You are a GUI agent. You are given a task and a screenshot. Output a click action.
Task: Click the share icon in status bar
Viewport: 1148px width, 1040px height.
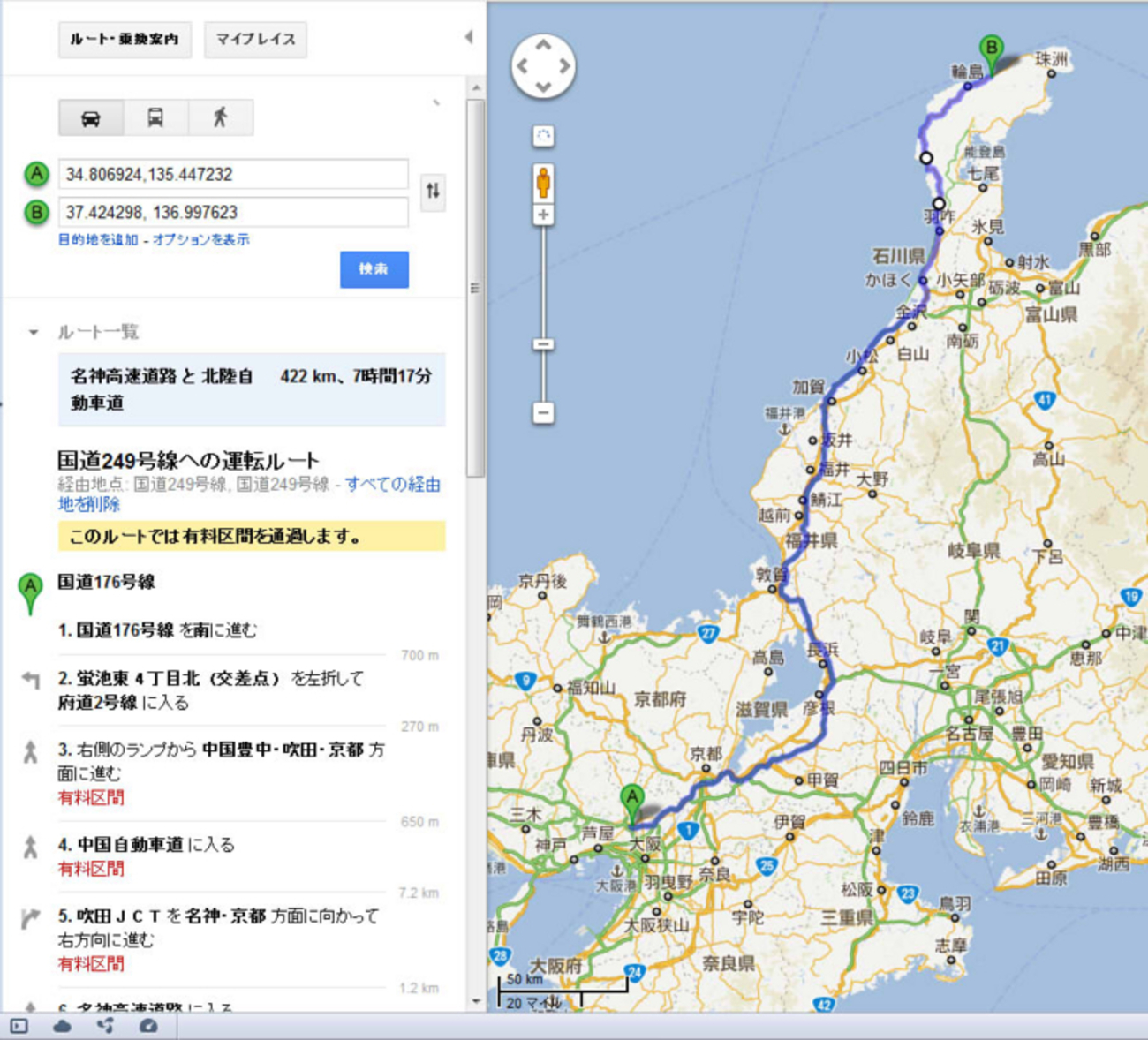(x=105, y=1026)
